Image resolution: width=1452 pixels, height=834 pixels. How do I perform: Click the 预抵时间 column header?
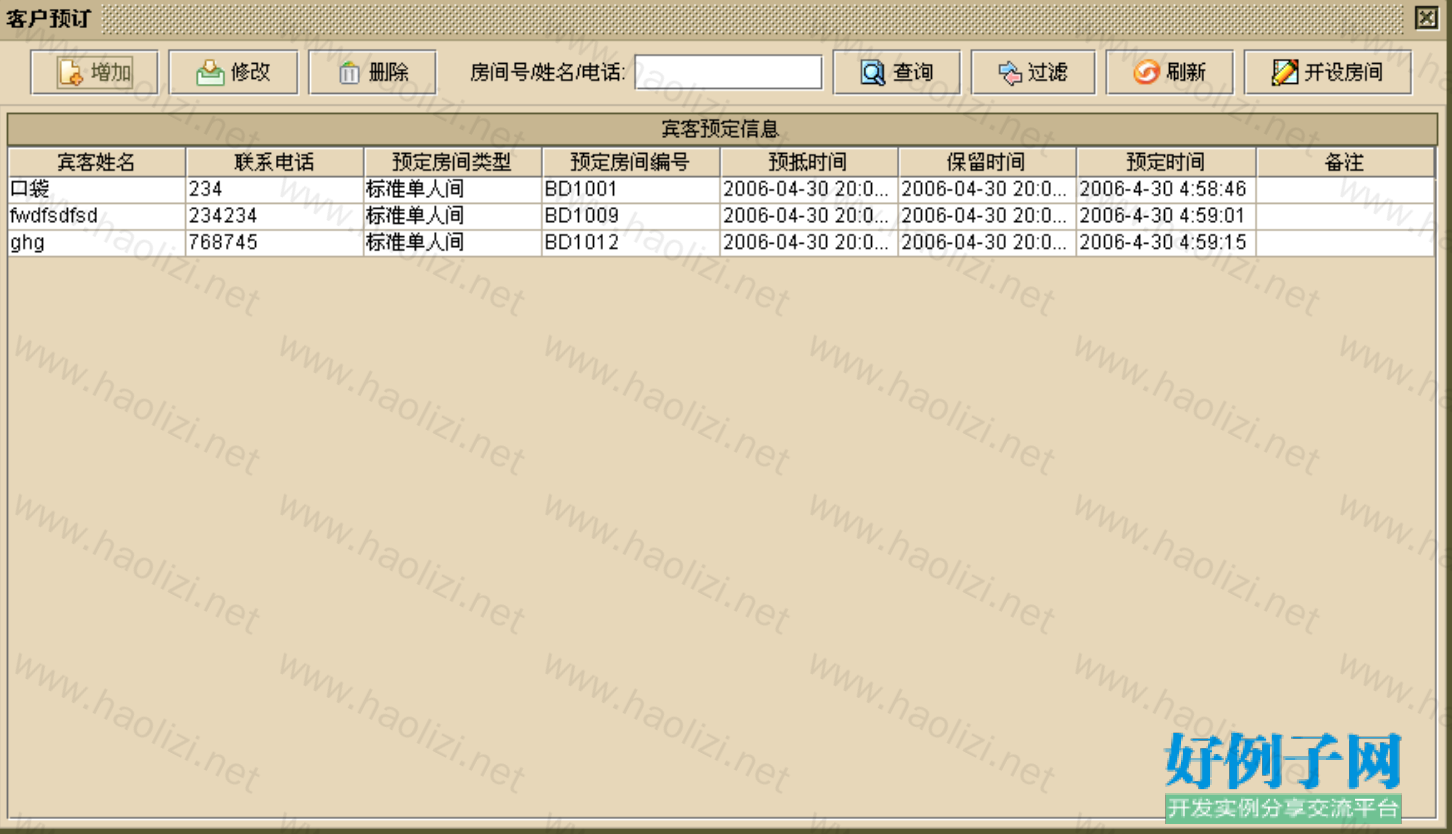point(808,162)
